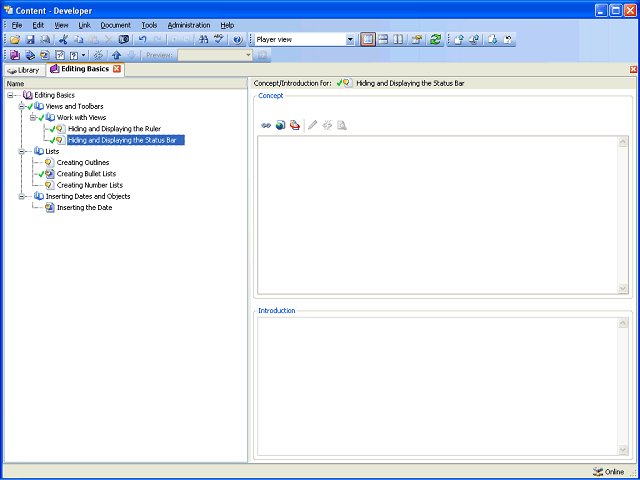This screenshot has height=480, width=640.
Task: Click the new topic icon on second toolbar
Action: point(45,55)
